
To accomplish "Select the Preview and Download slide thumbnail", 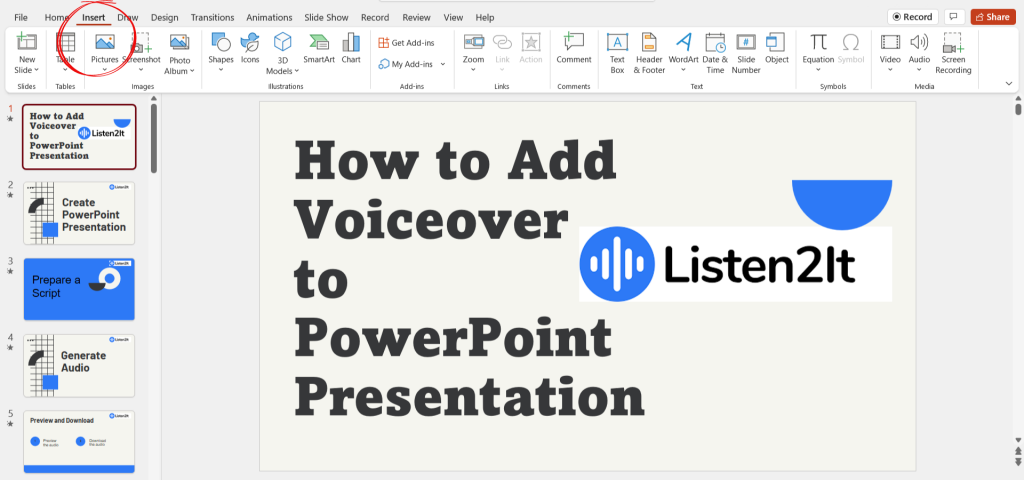I will click(79, 441).
